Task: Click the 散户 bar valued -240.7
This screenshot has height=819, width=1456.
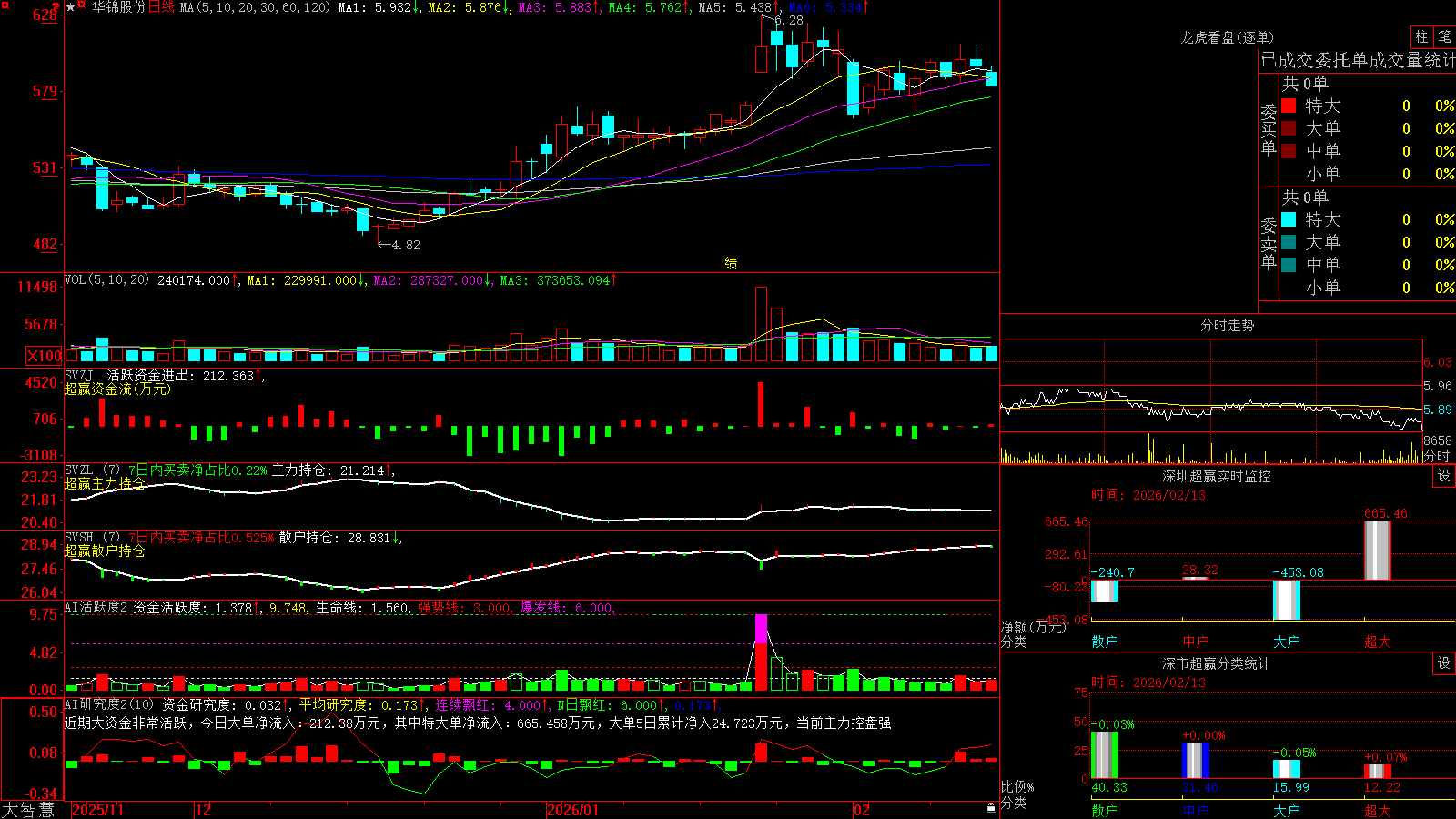Action: (x=1105, y=591)
